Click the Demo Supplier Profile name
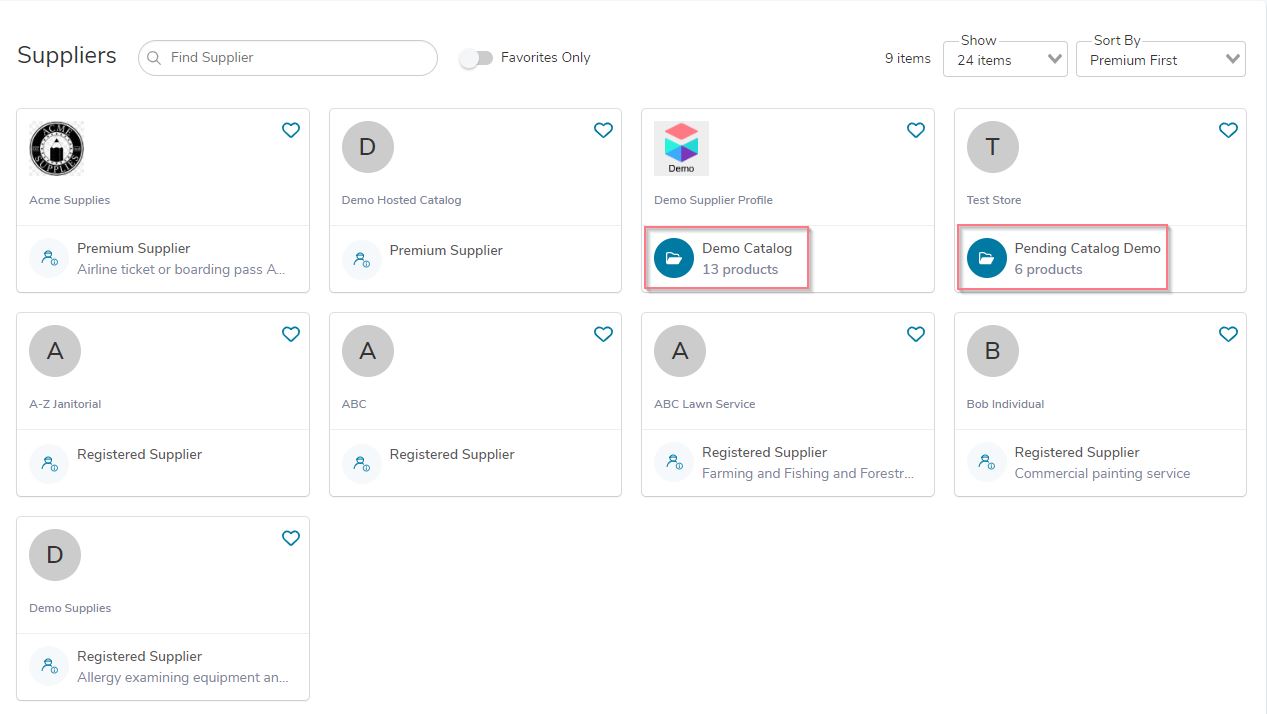 [x=713, y=200]
